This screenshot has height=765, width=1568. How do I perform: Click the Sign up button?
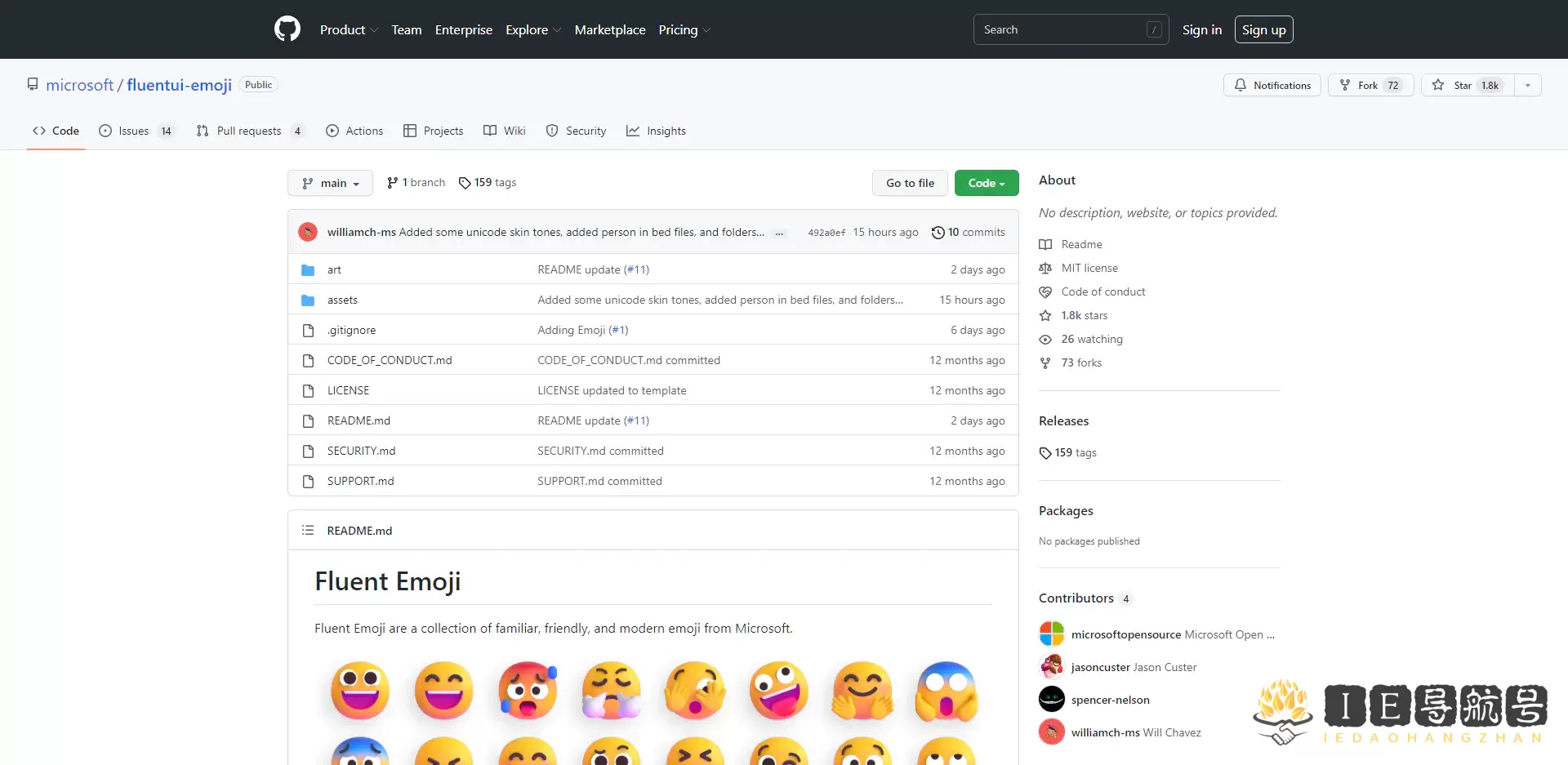coord(1263,29)
